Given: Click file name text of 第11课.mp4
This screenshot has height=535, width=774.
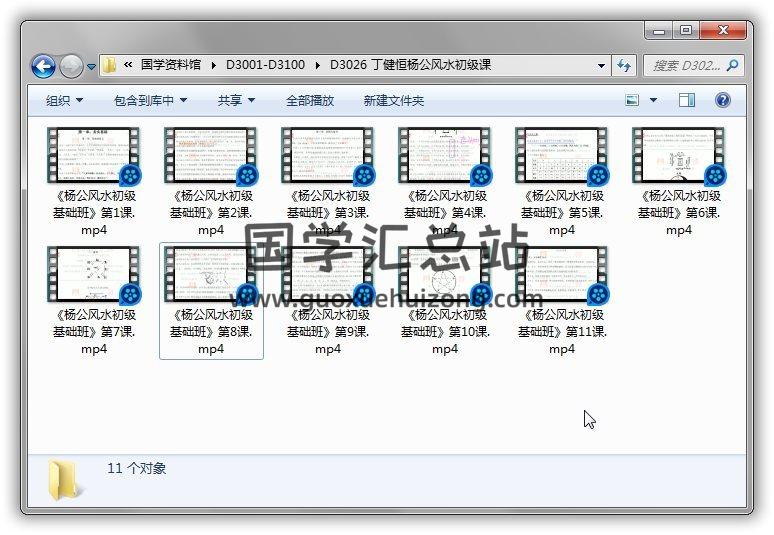Looking at the screenshot, I should pyautogui.click(x=562, y=332).
